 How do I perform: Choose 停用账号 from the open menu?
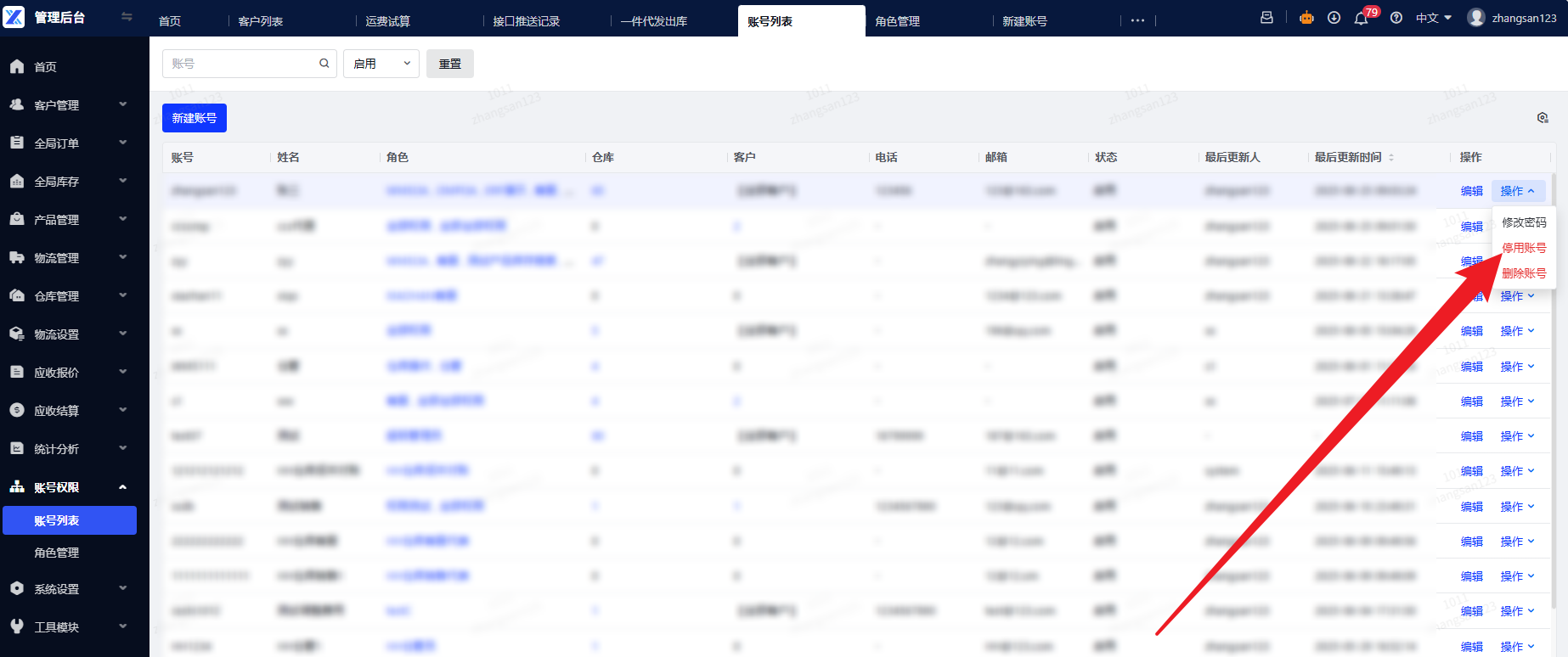(1524, 248)
